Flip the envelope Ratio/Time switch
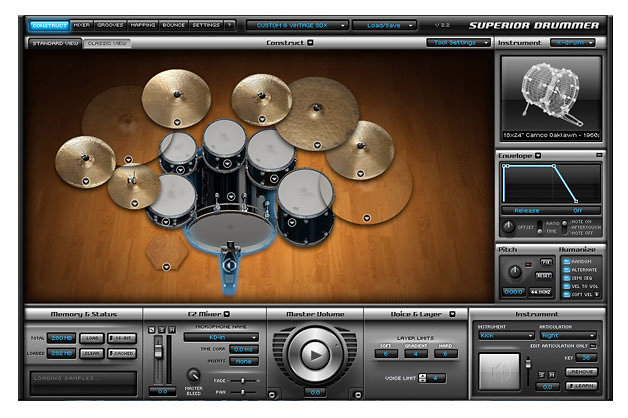 tap(540, 227)
